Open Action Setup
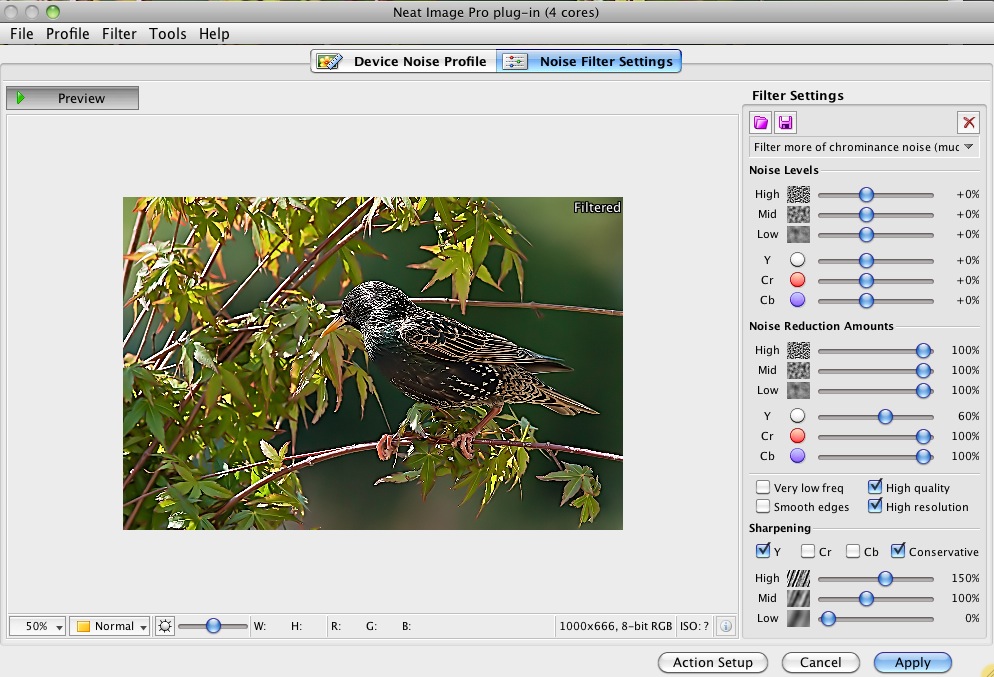Screen dimensions: 994x677 [x=713, y=662]
